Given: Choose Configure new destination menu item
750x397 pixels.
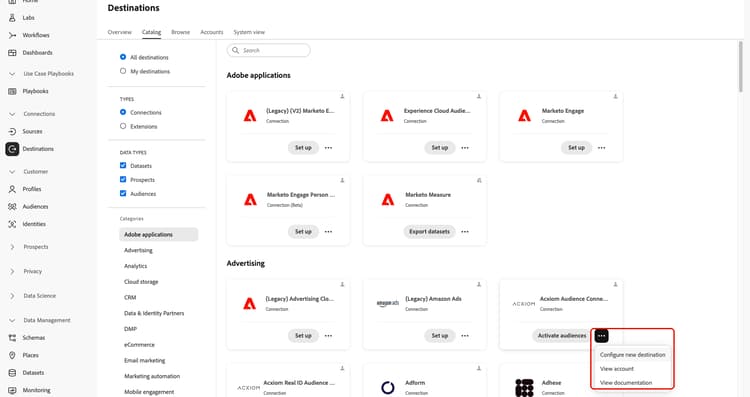Looking at the screenshot, I should coord(632,355).
